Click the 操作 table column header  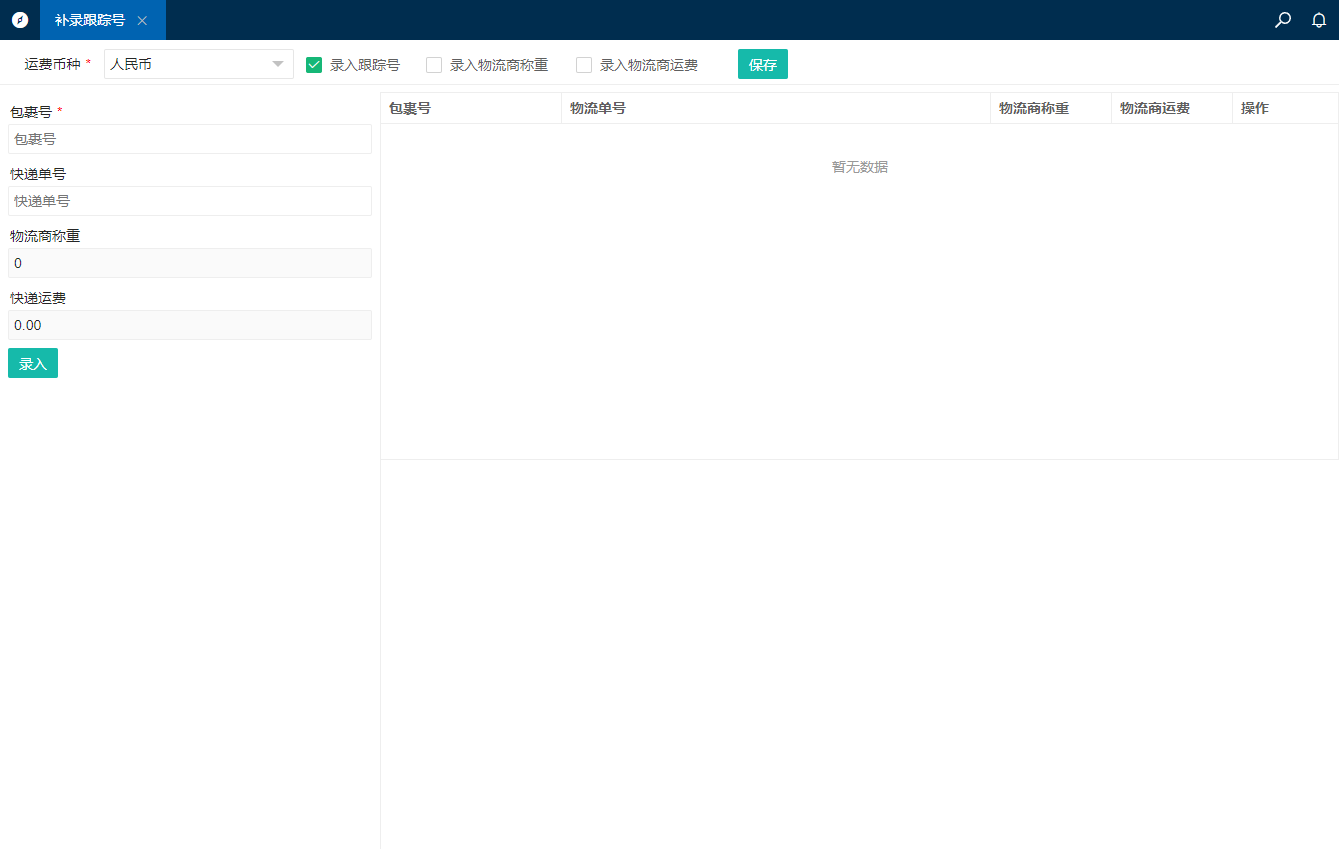pos(1255,108)
